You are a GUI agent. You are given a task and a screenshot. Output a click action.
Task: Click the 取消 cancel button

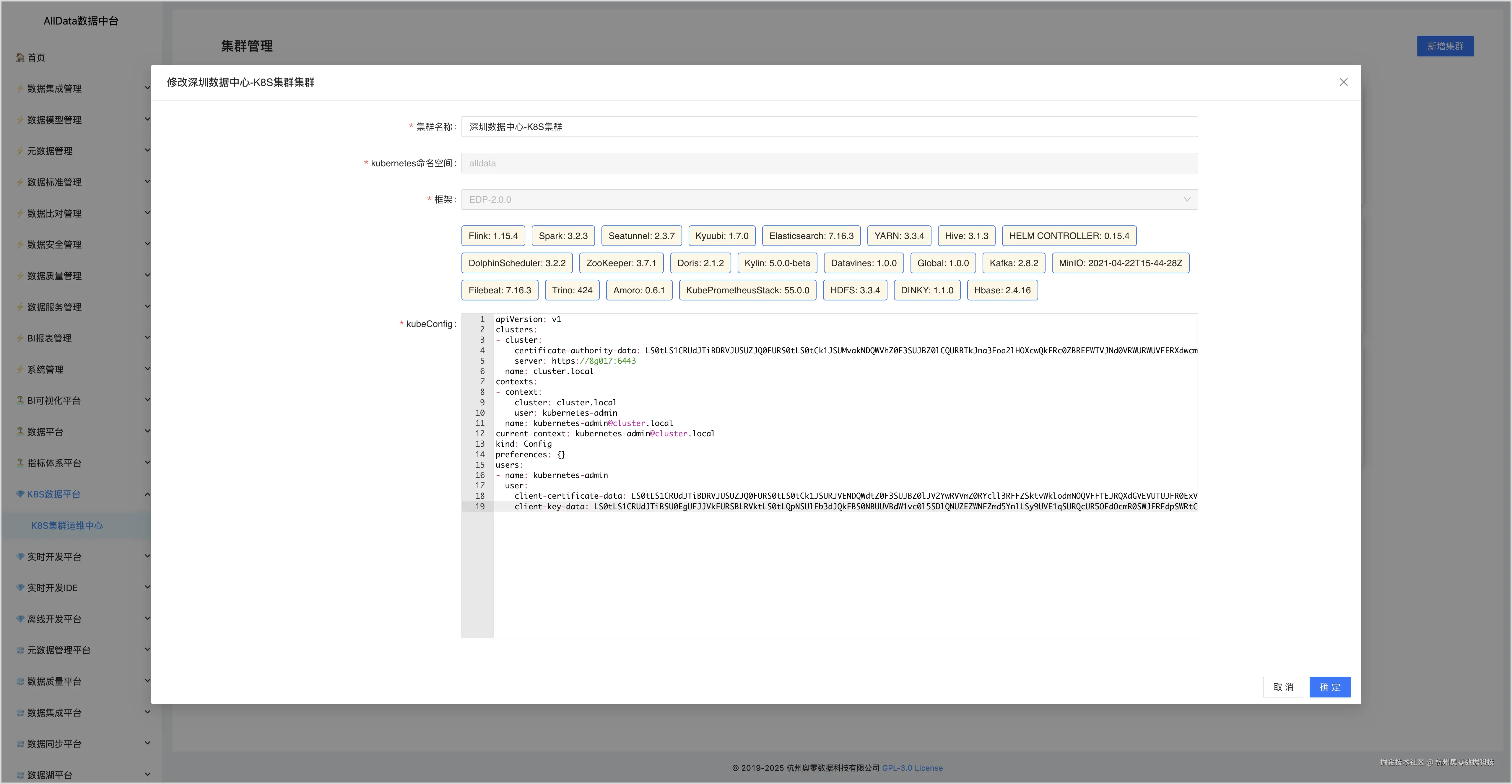point(1283,687)
